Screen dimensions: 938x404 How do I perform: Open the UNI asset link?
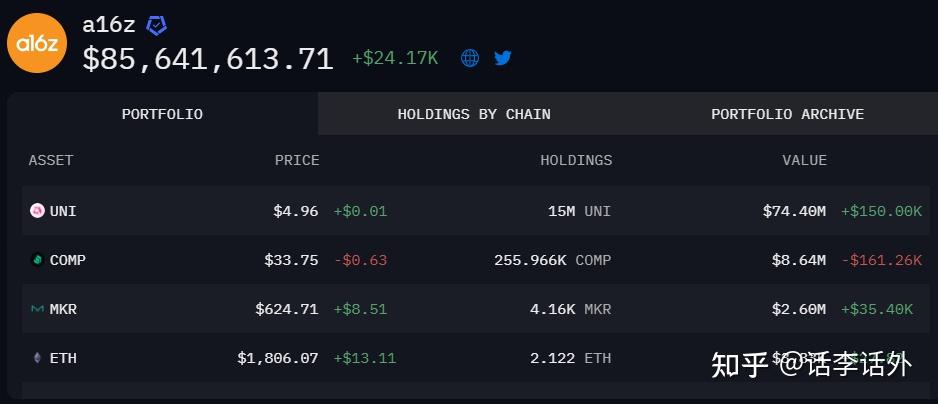coord(63,211)
